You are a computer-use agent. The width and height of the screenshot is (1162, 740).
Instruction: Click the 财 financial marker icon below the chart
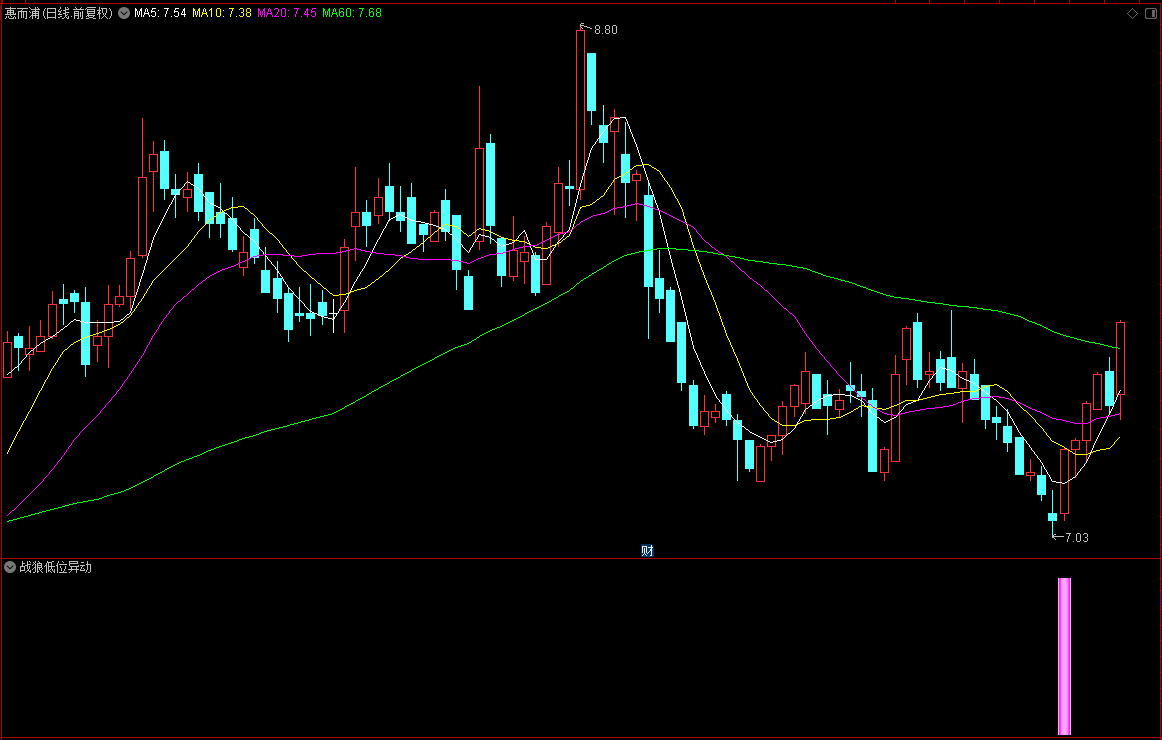647,550
